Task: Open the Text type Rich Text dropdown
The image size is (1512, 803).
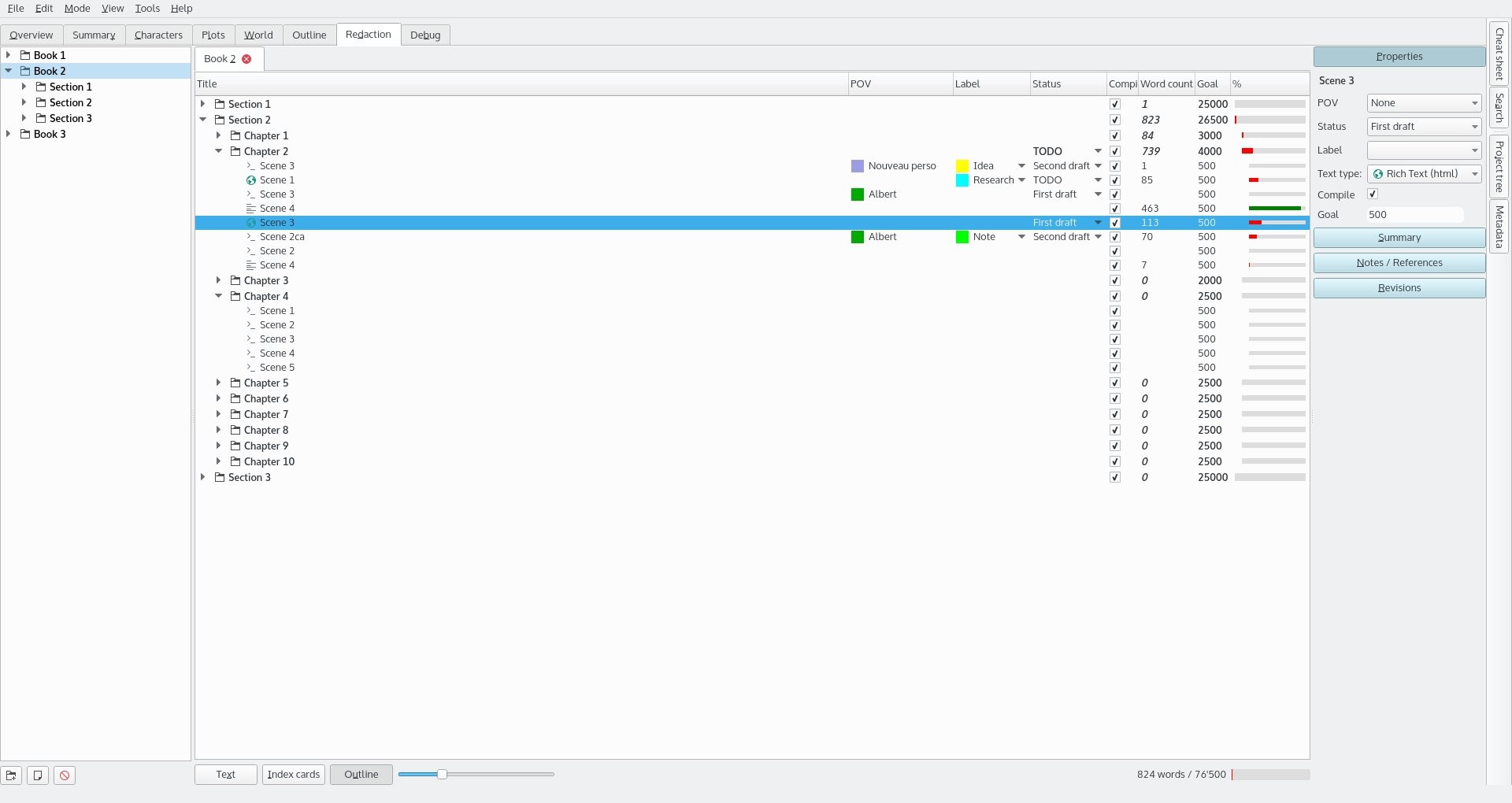Action: (x=1424, y=174)
